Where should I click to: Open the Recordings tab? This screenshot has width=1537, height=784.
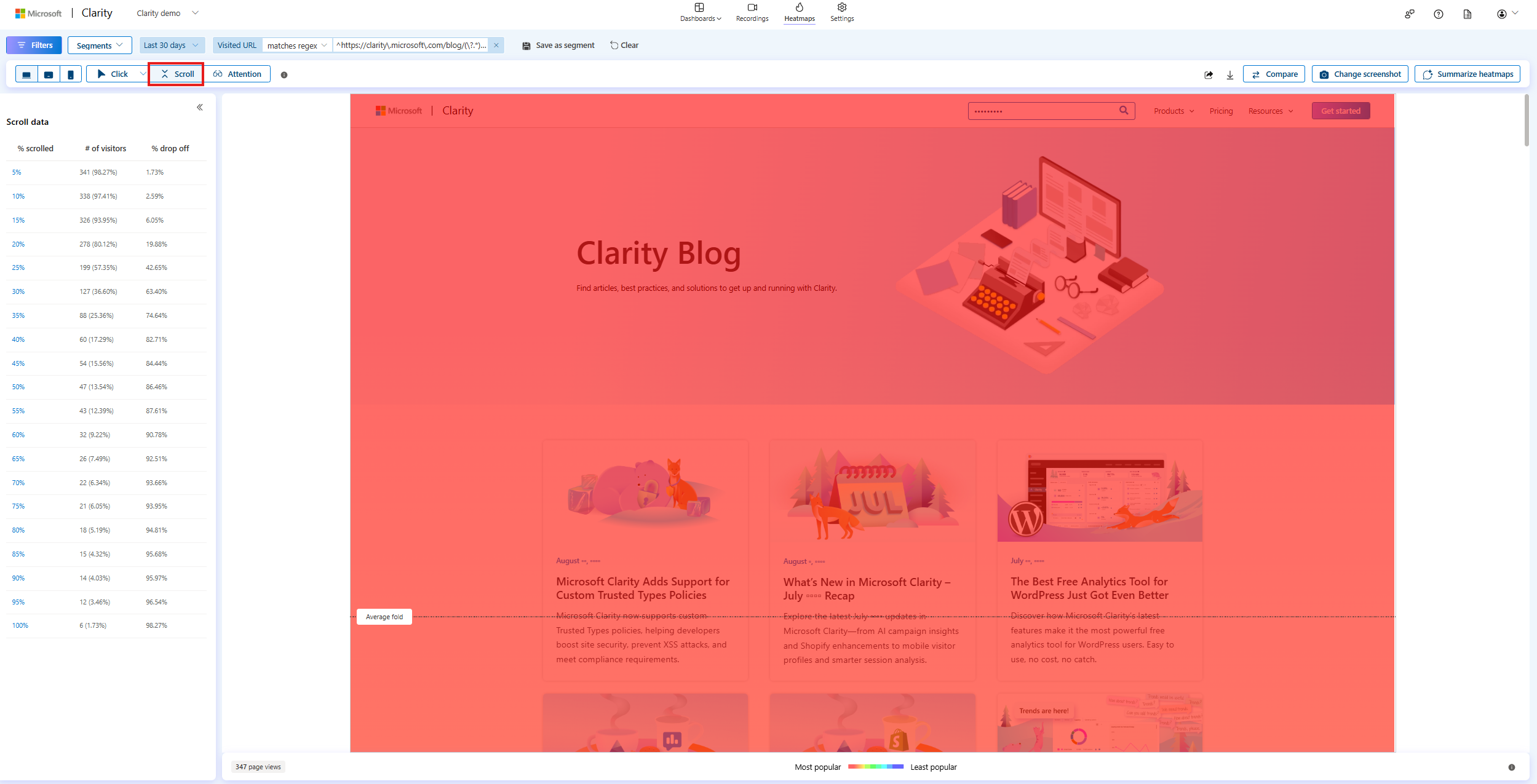(752, 12)
